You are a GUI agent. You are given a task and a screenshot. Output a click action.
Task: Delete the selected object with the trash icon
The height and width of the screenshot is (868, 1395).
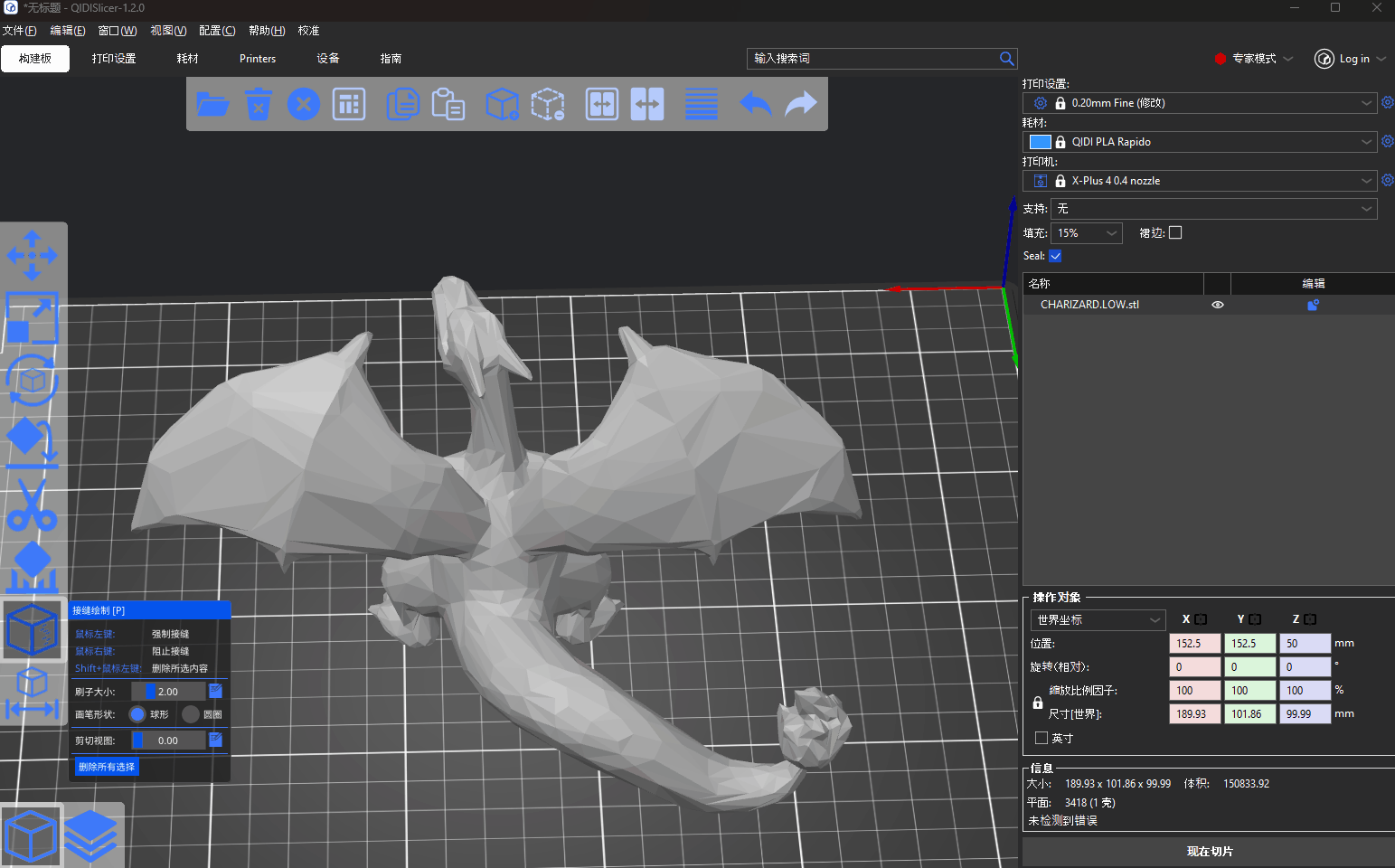click(259, 104)
